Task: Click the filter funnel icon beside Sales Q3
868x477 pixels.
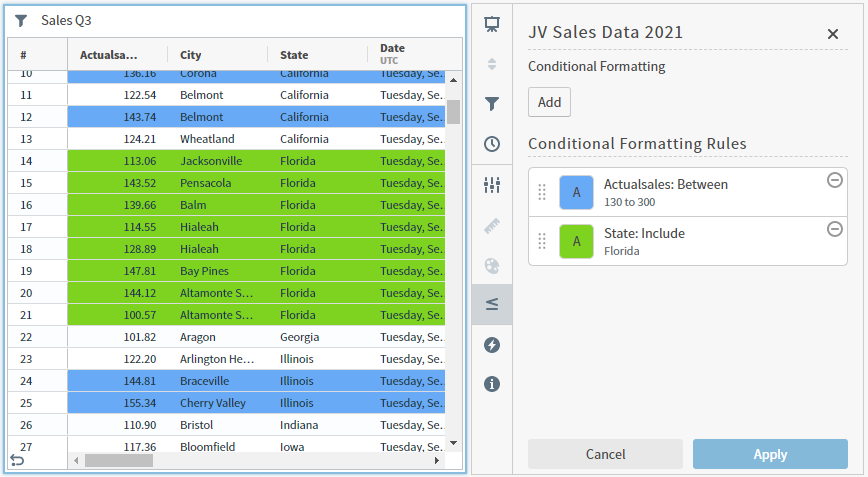Action: click(21, 21)
